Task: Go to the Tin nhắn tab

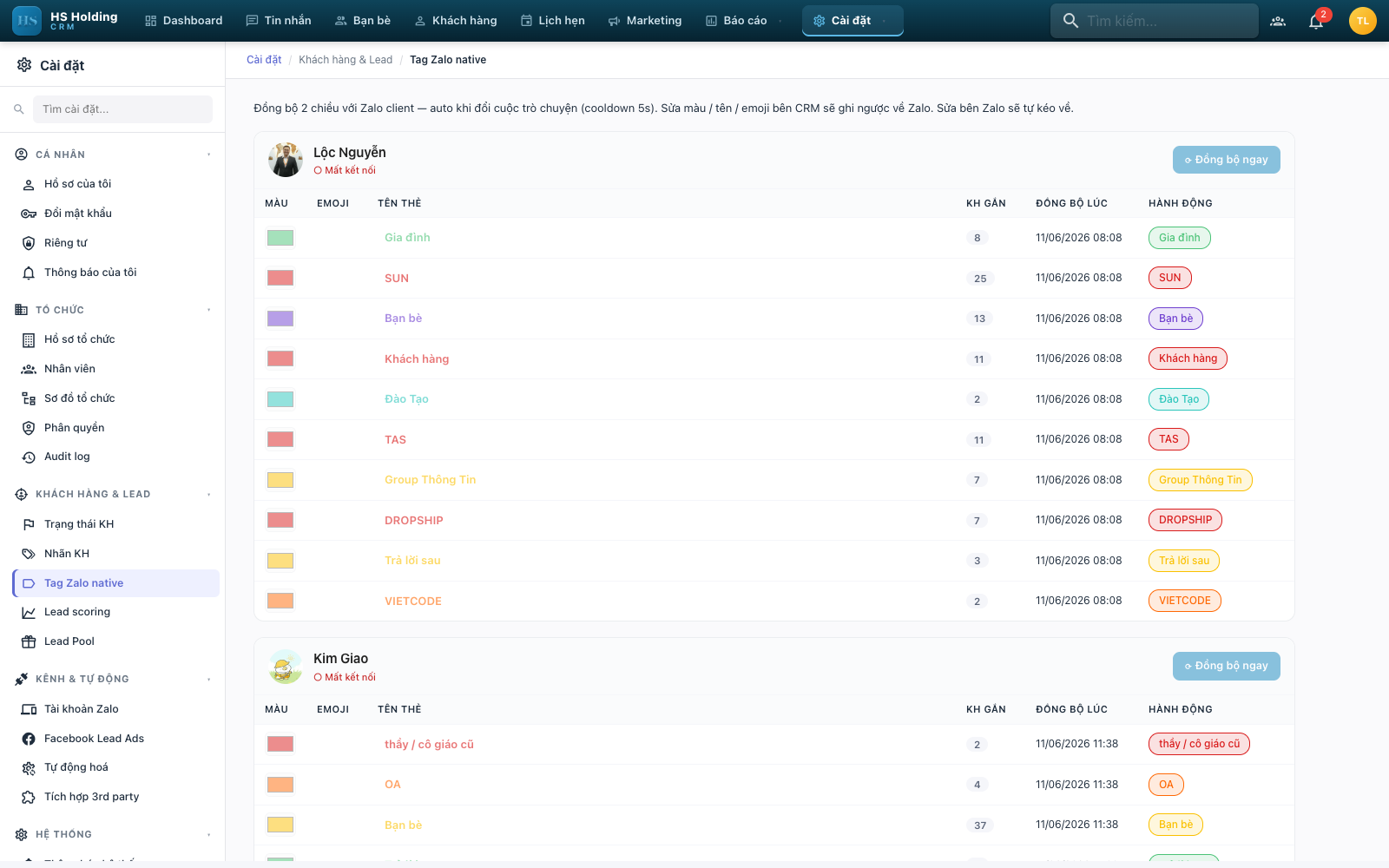Action: tap(279, 21)
